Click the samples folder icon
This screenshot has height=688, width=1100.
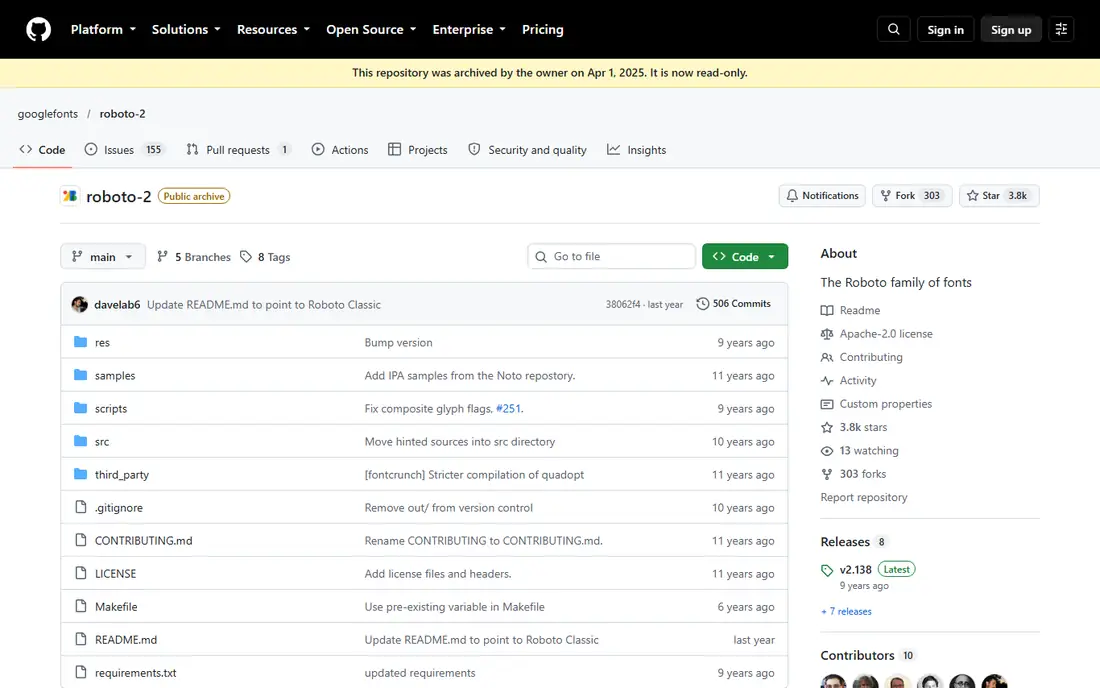point(81,375)
